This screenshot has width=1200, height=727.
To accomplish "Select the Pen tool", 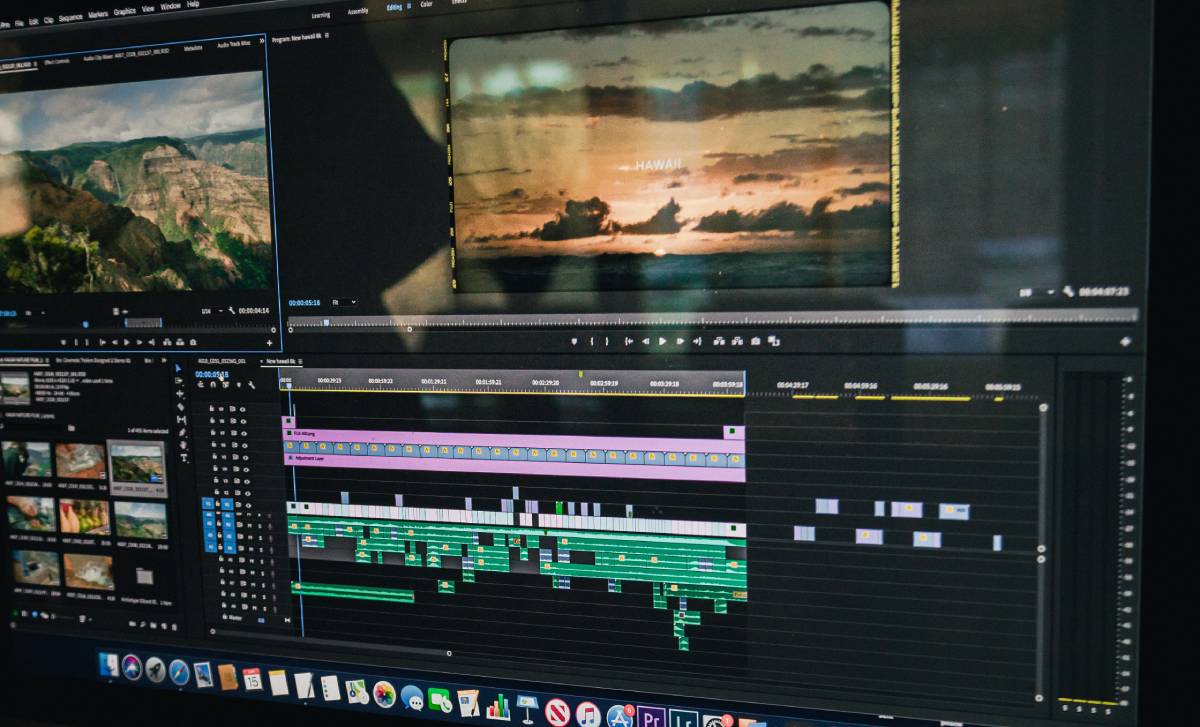I will [182, 432].
